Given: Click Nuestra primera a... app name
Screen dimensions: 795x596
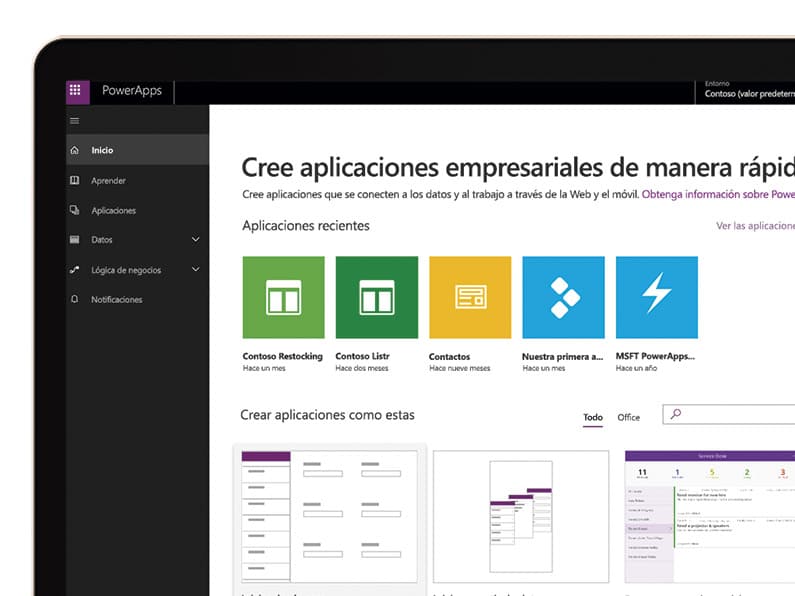Looking at the screenshot, I should [562, 357].
